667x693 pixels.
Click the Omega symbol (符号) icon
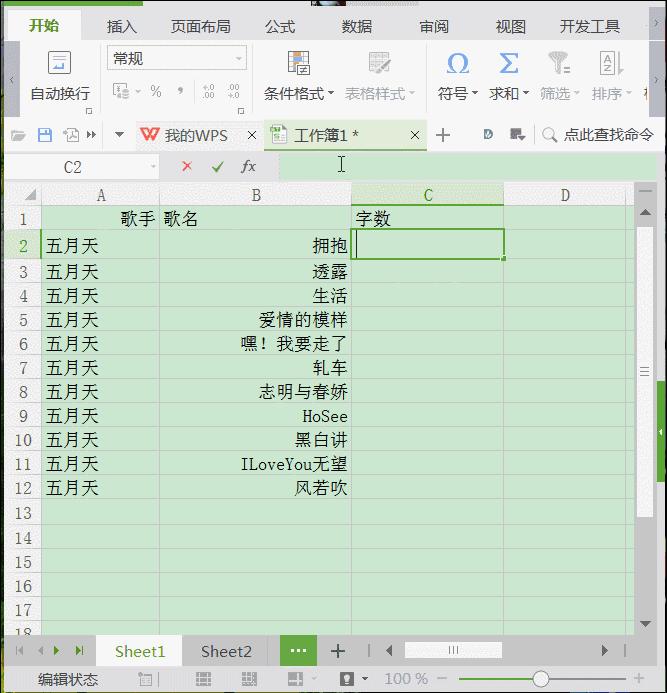click(x=457, y=63)
